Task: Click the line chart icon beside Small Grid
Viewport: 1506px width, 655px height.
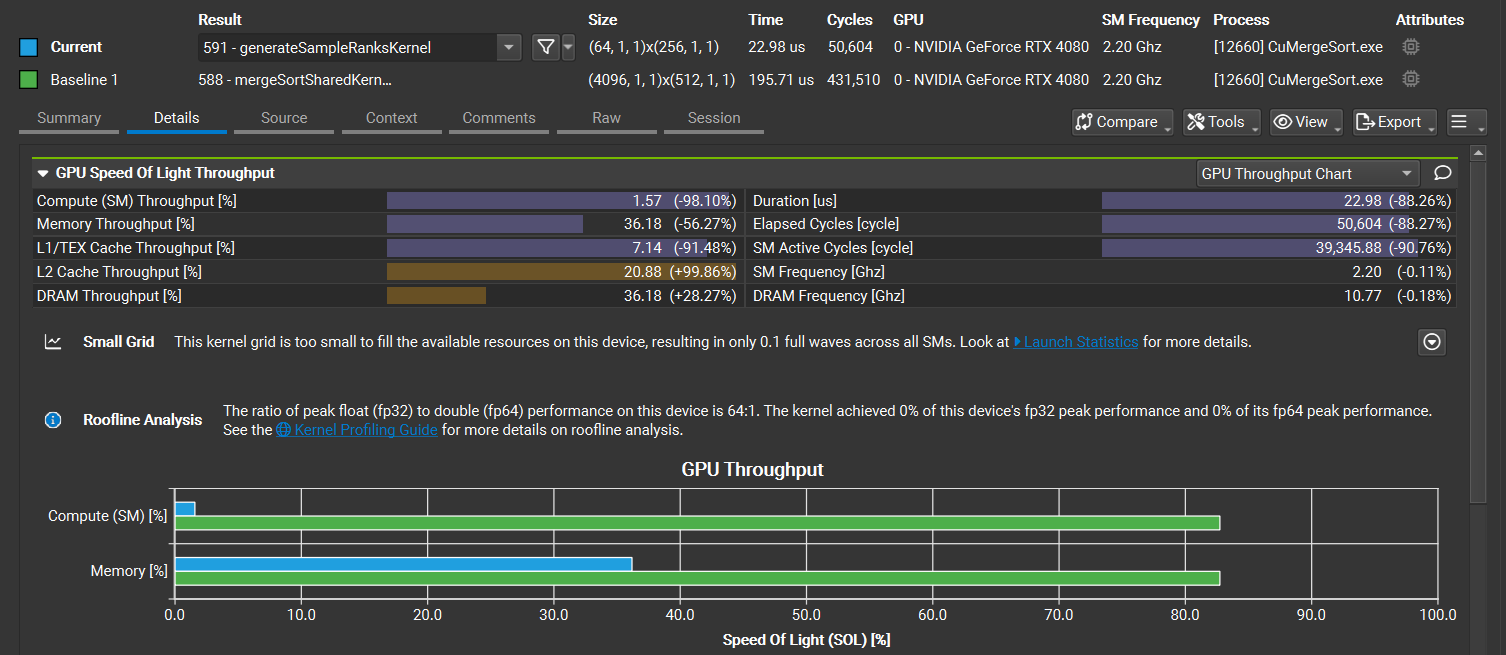Action: click(52, 341)
